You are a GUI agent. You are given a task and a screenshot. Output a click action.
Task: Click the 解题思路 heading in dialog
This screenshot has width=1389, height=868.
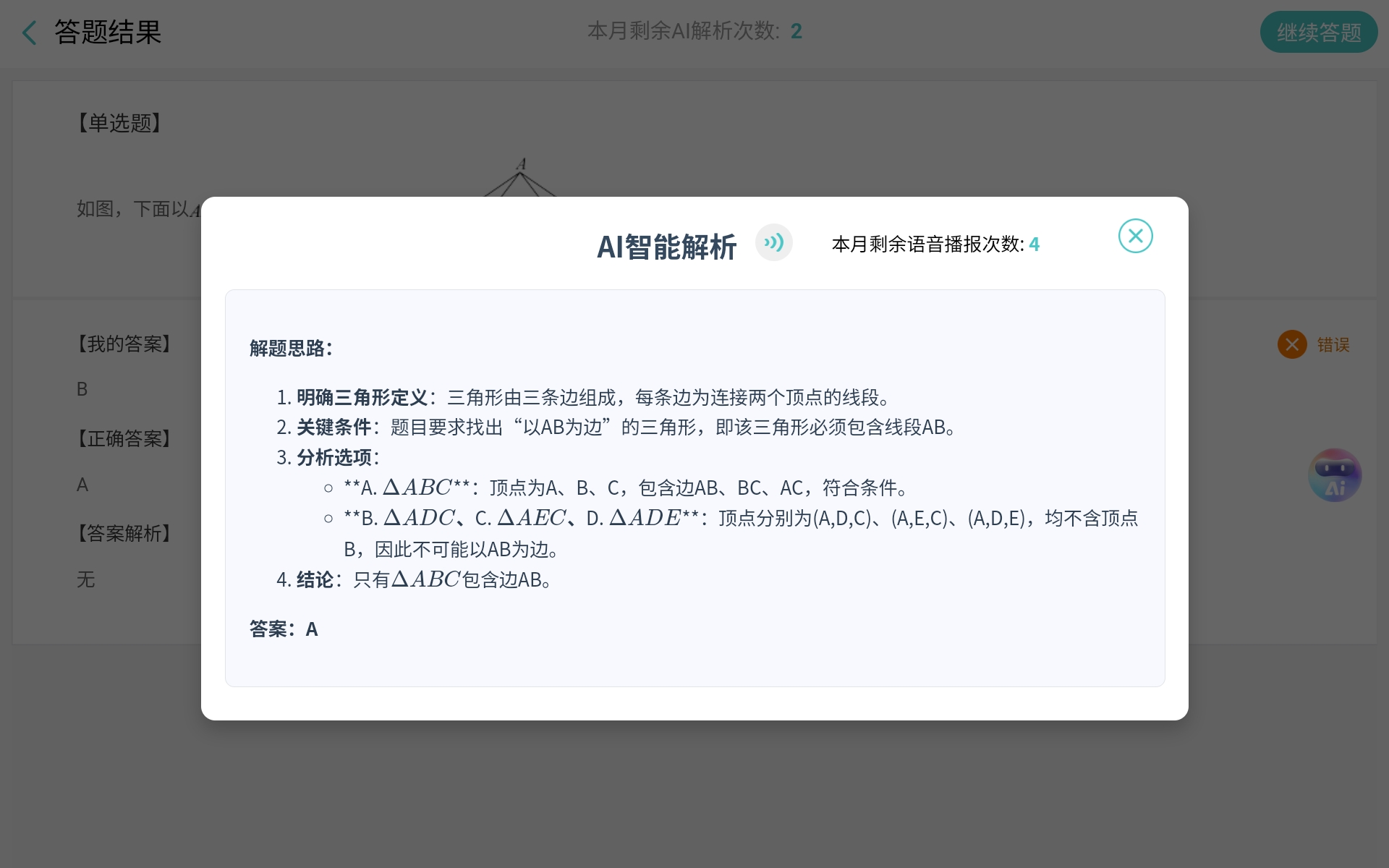[x=291, y=348]
